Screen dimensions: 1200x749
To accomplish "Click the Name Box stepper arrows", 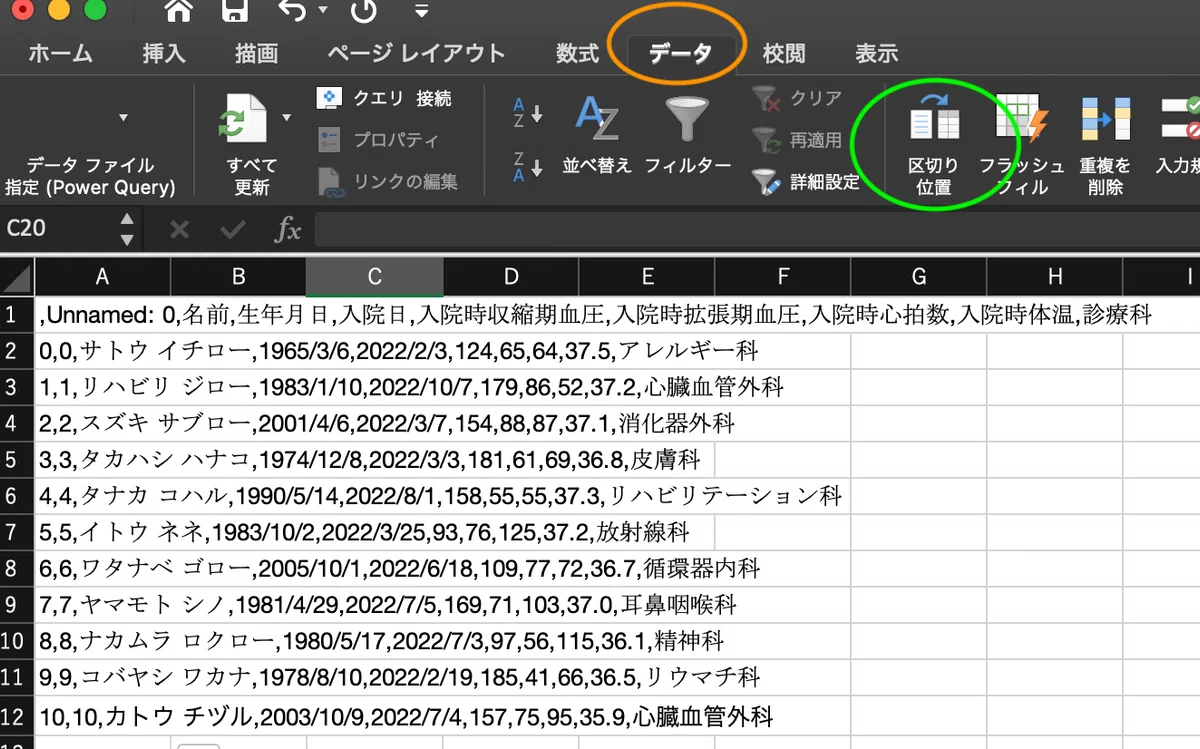I will (x=127, y=229).
